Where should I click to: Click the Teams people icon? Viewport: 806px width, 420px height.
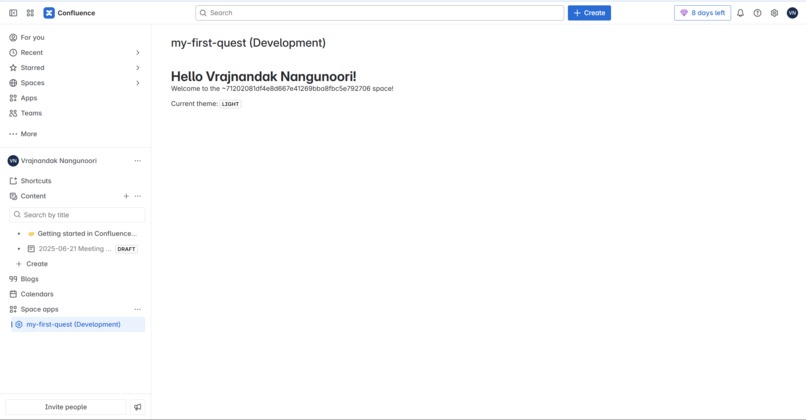(13, 113)
